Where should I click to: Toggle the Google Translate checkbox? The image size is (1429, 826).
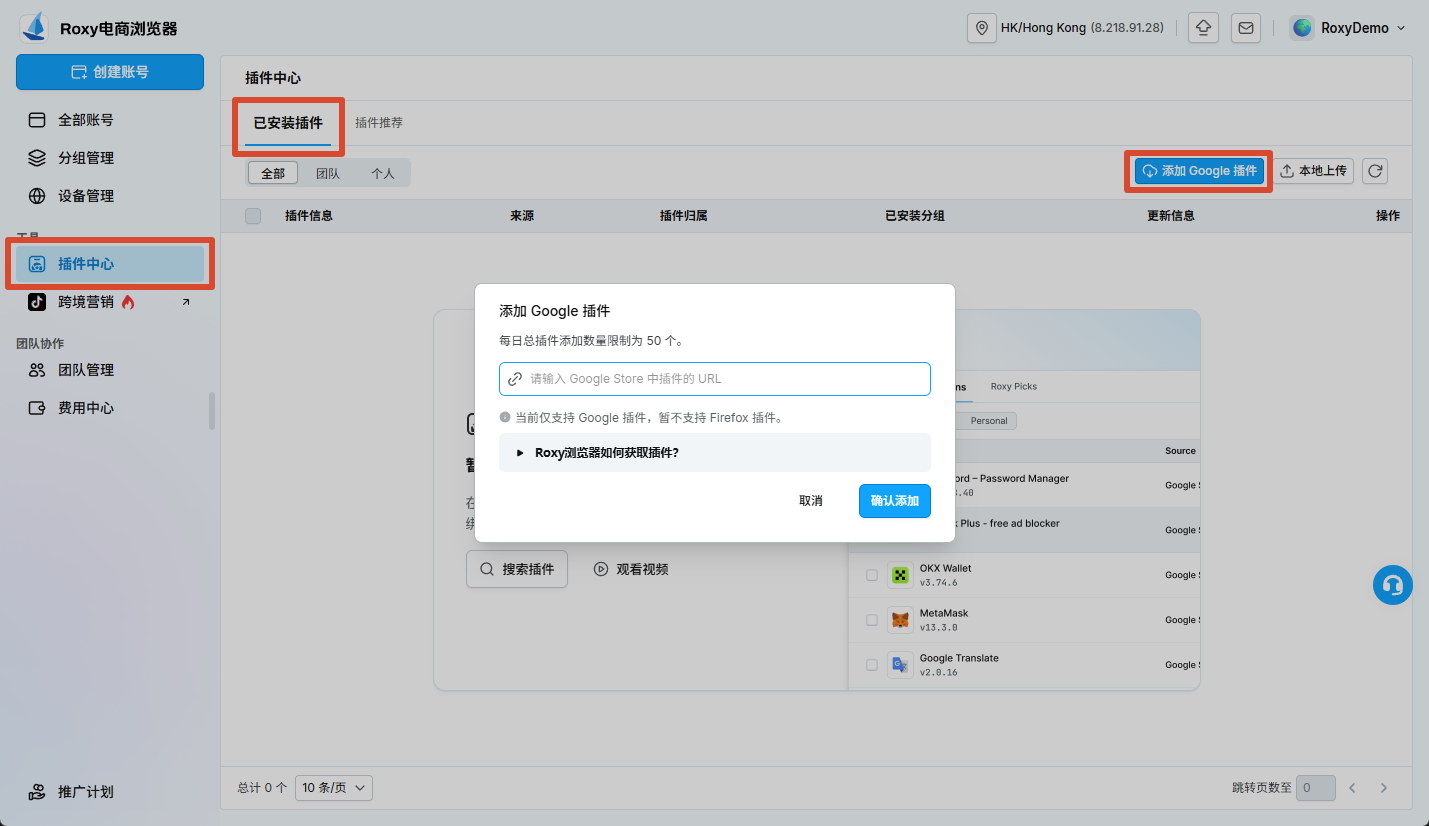click(872, 665)
